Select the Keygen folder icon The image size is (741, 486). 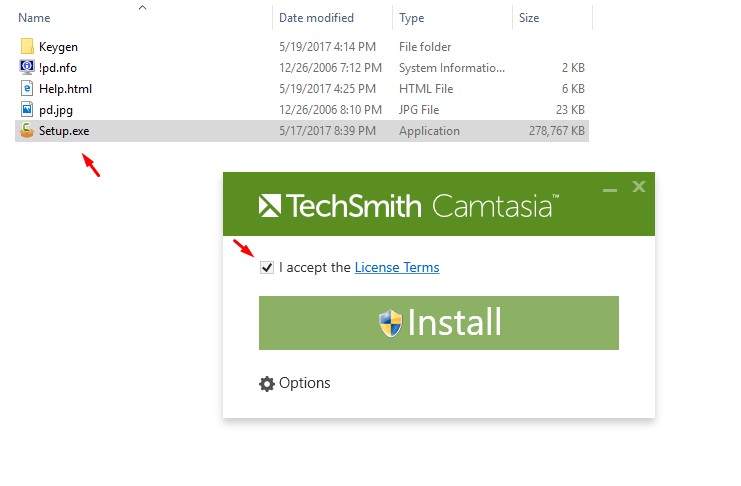(x=27, y=46)
